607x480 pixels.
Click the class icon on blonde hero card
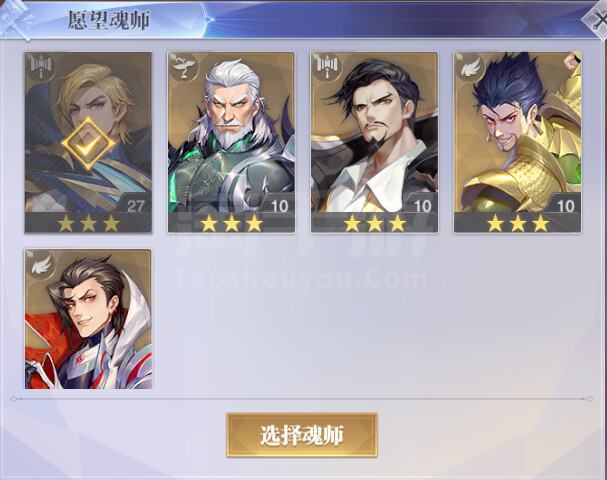[x=41, y=67]
